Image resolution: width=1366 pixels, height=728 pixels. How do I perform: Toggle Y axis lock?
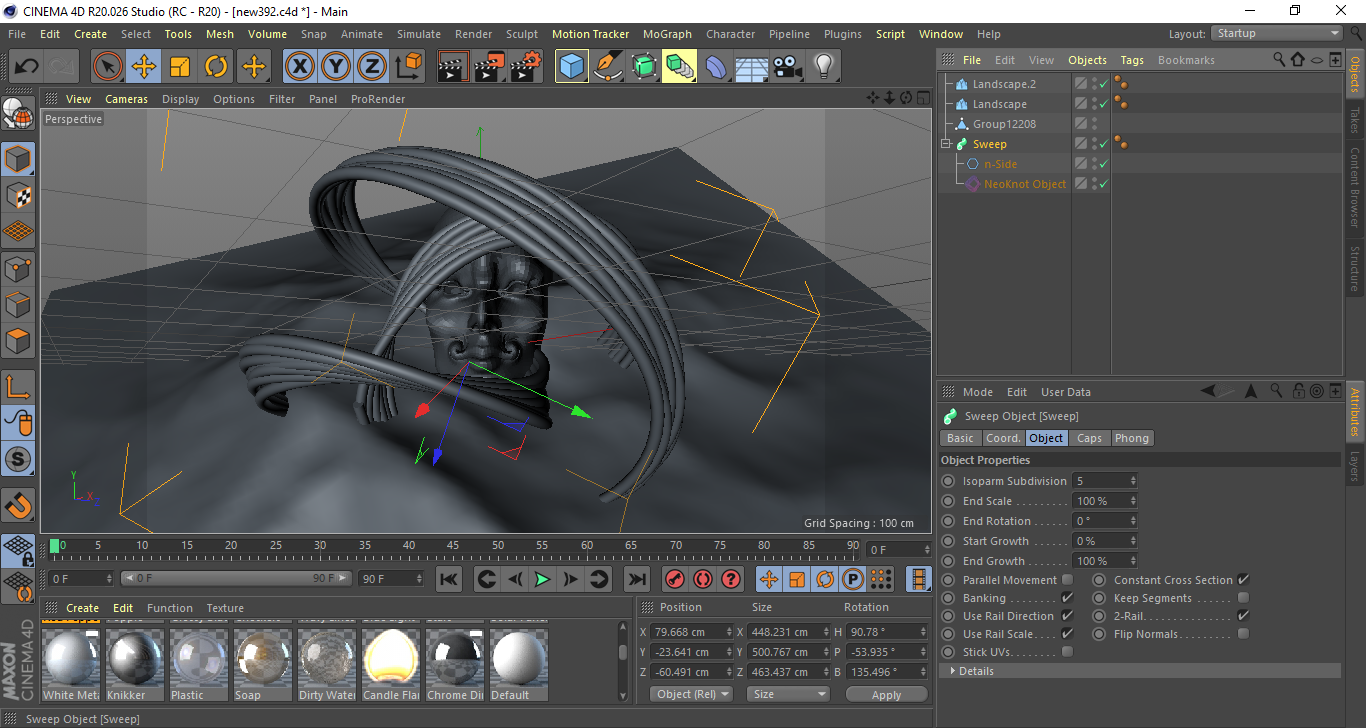point(336,67)
